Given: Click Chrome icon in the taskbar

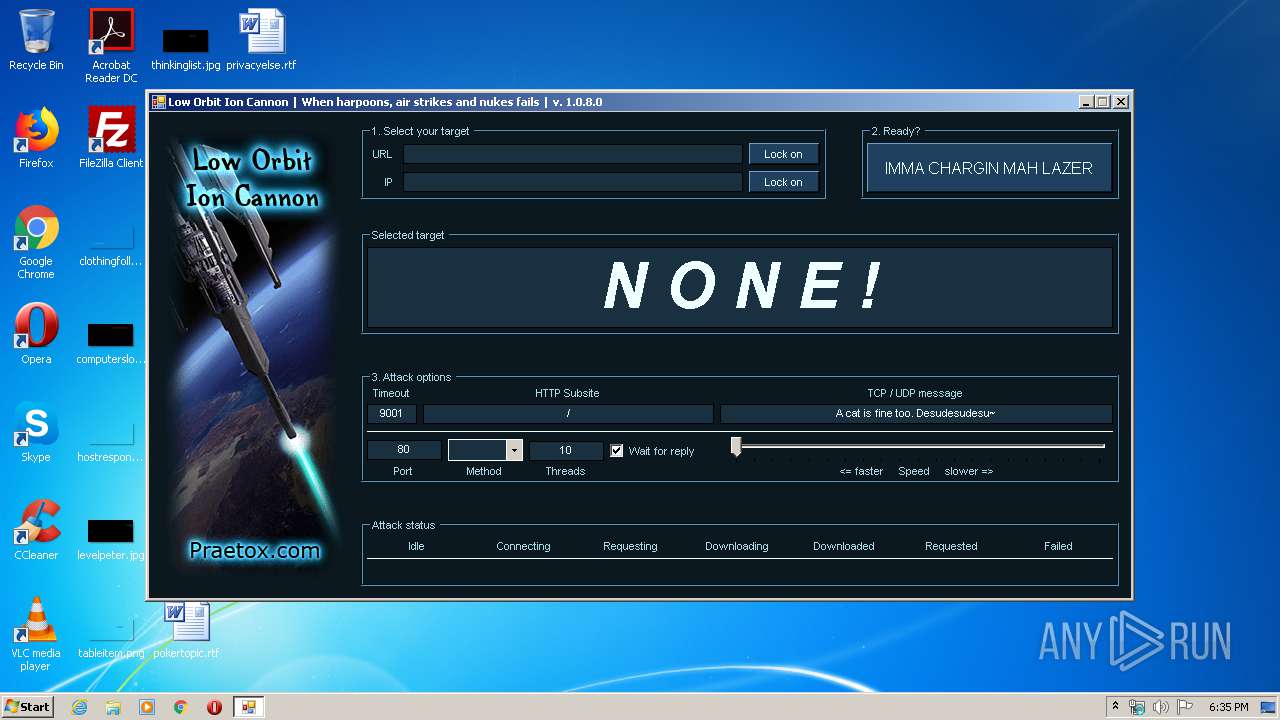Looking at the screenshot, I should (x=181, y=707).
